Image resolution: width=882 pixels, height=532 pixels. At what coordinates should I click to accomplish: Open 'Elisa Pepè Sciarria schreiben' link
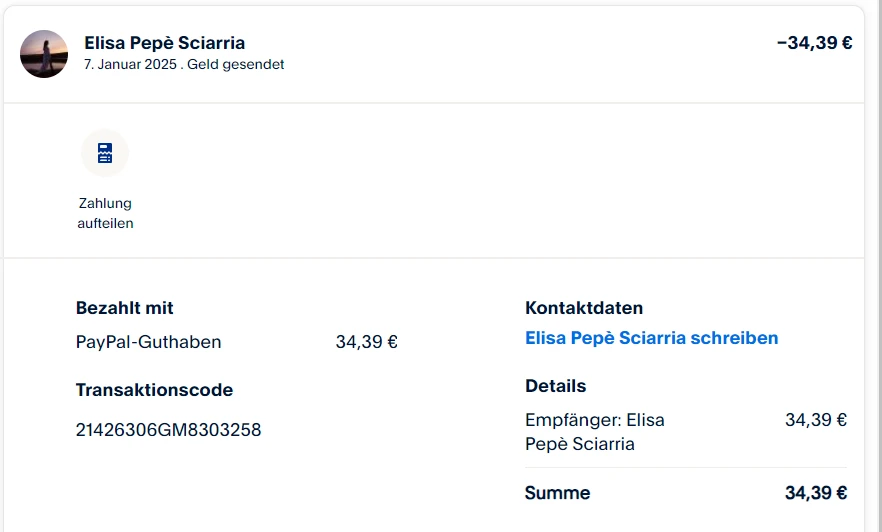click(x=651, y=338)
